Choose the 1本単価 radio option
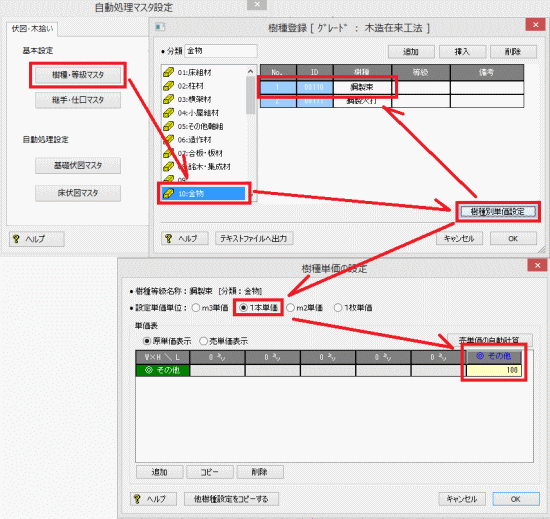Screen dimensions: 550x519 click(x=243, y=308)
